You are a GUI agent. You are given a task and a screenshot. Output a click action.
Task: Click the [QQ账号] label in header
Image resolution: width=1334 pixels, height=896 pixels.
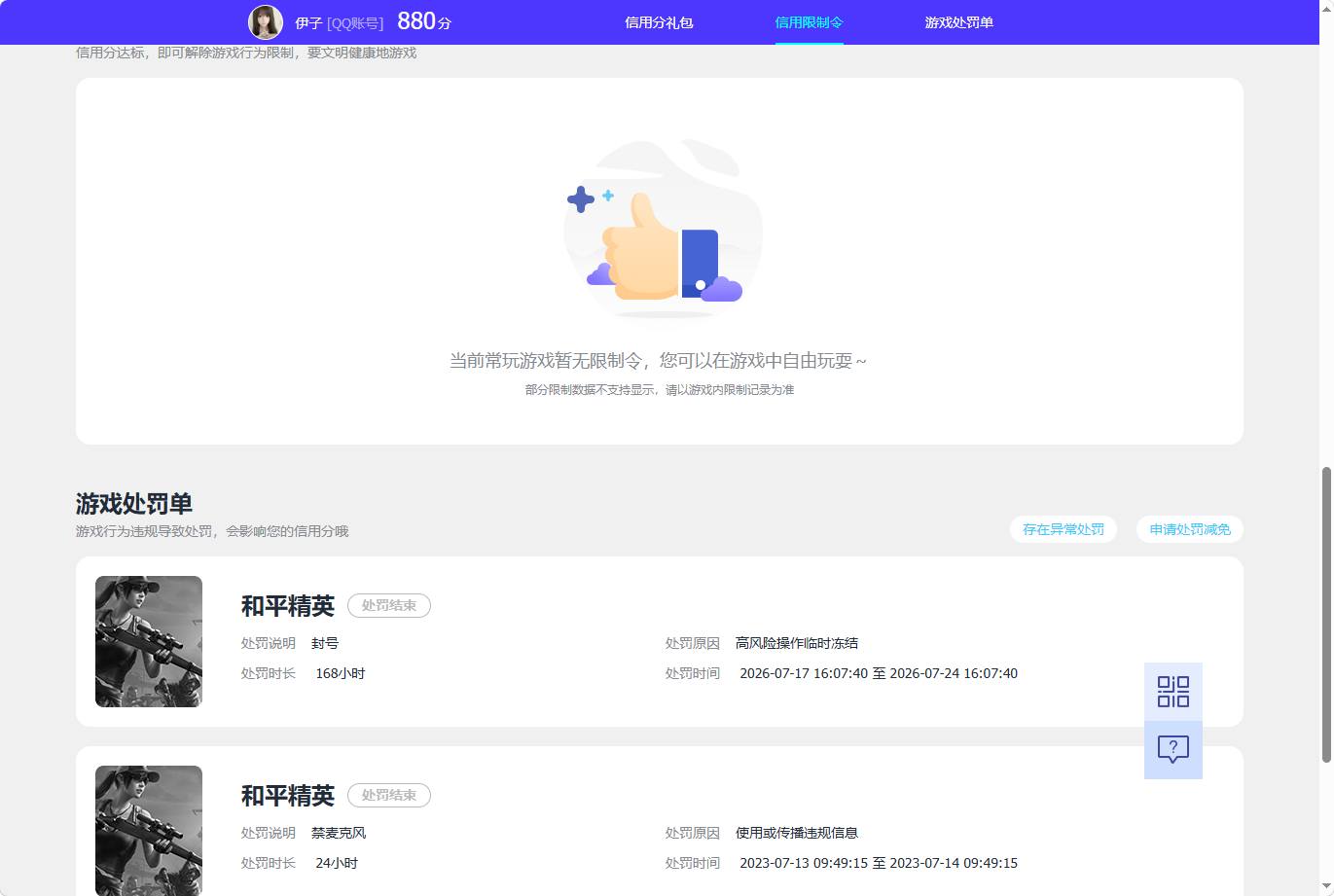[x=355, y=23]
